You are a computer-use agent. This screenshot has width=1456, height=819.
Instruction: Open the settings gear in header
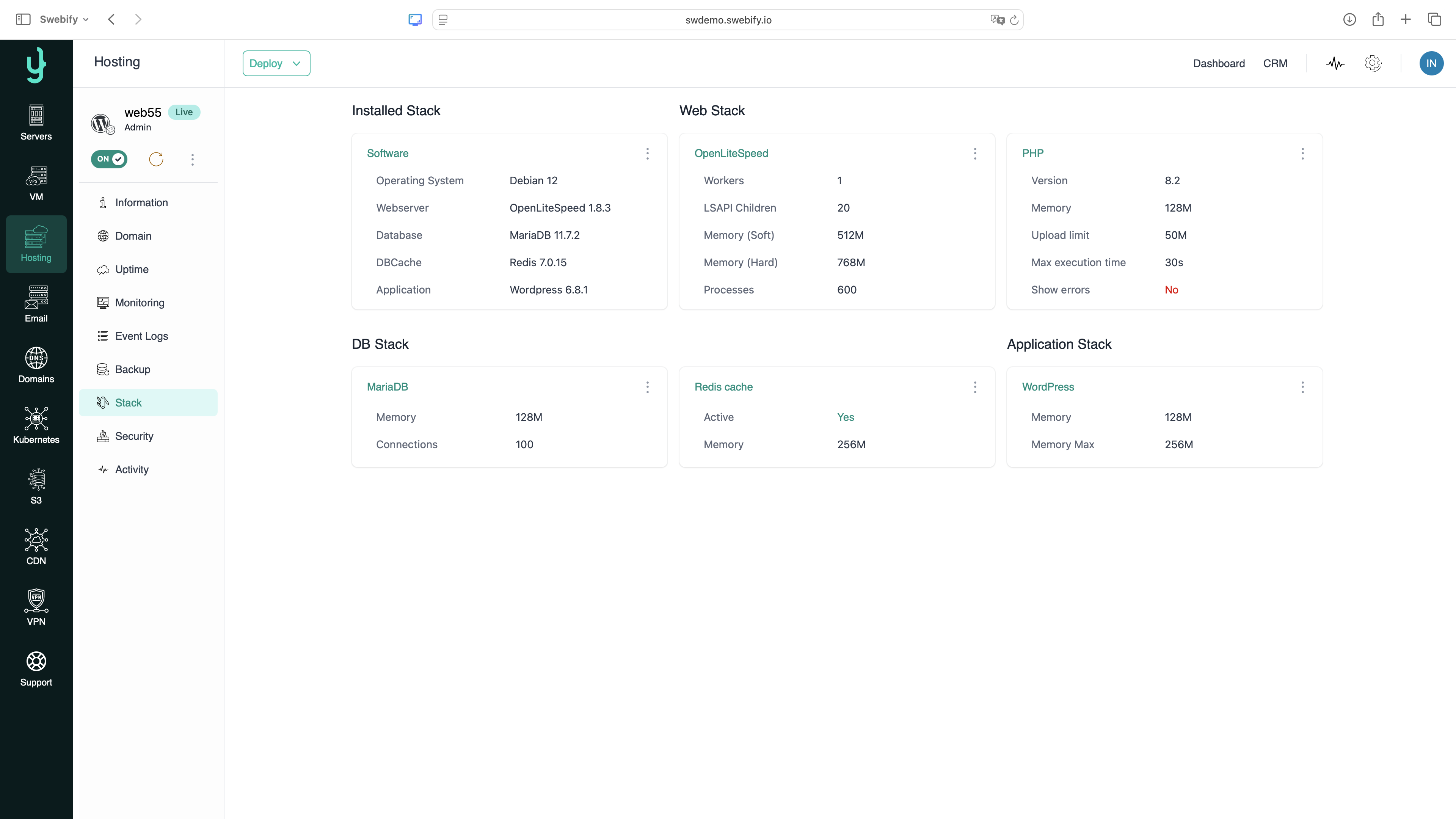pos(1373,63)
